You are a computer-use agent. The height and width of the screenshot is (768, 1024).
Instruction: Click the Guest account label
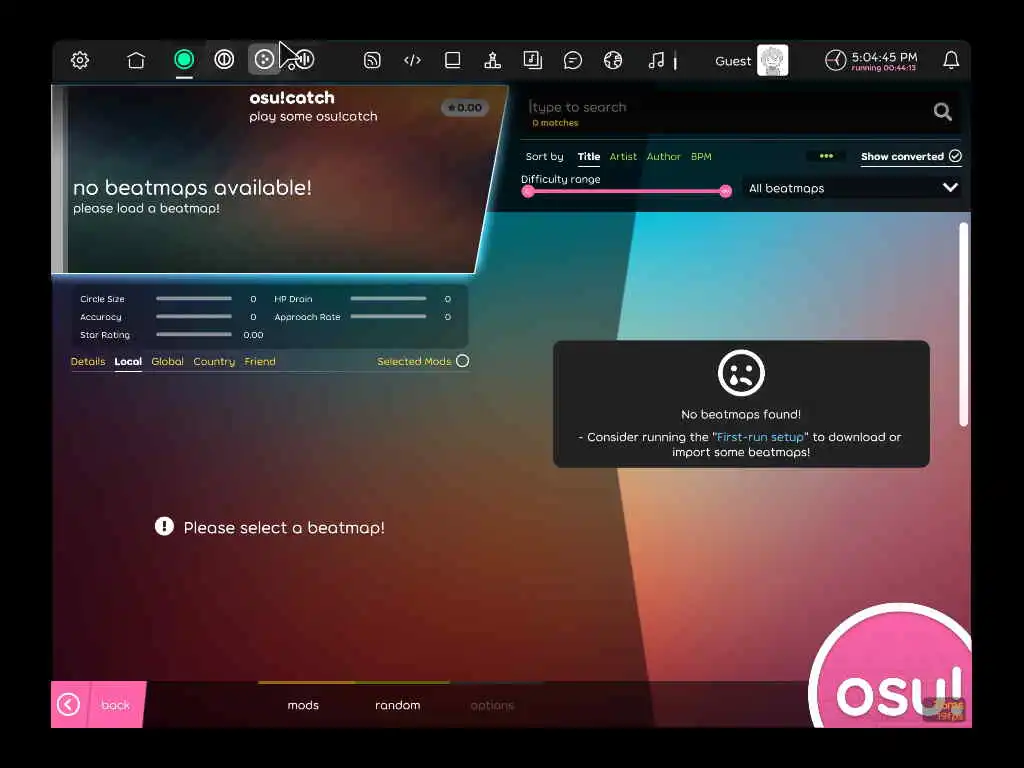point(733,61)
